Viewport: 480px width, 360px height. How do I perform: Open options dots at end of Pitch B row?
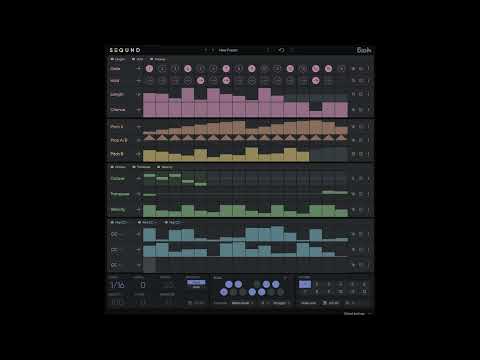point(368,154)
